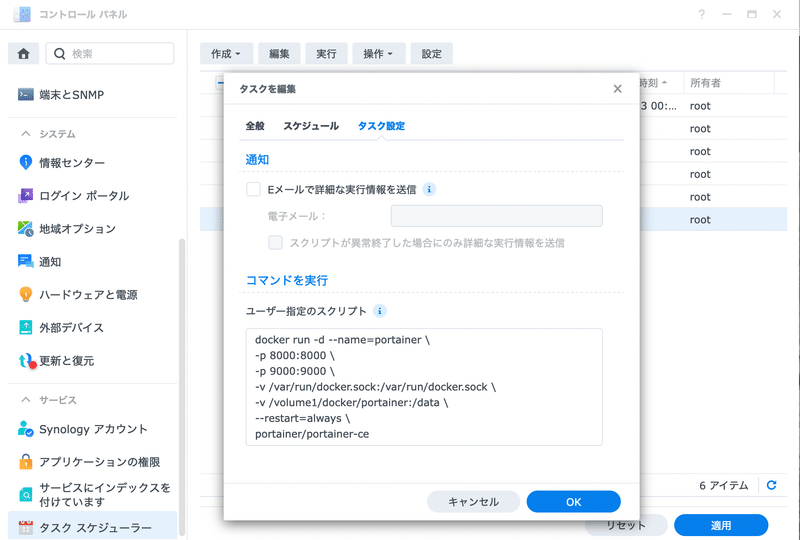Click the refresh icon near 6 アイテム

pos(771,485)
